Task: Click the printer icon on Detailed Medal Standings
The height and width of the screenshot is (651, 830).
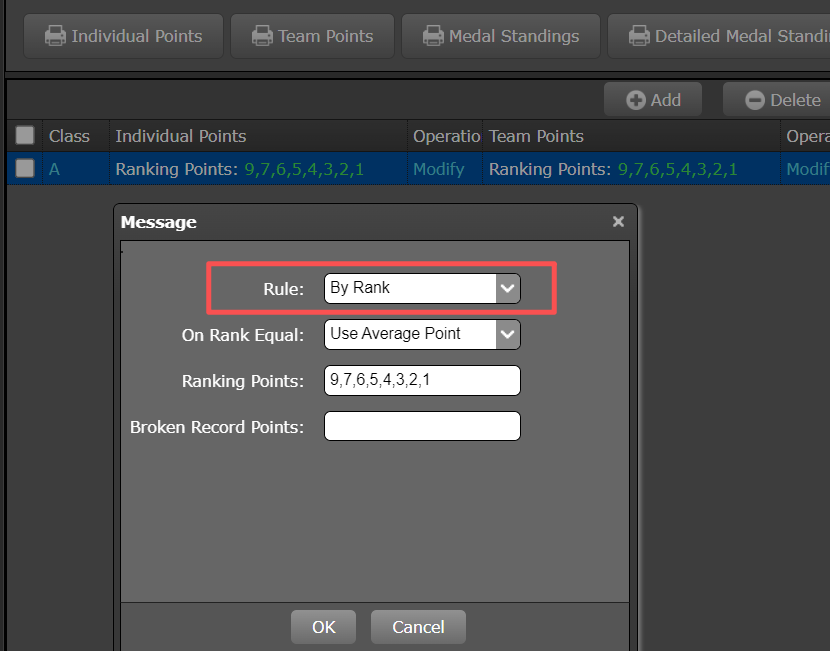Action: pyautogui.click(x=639, y=35)
